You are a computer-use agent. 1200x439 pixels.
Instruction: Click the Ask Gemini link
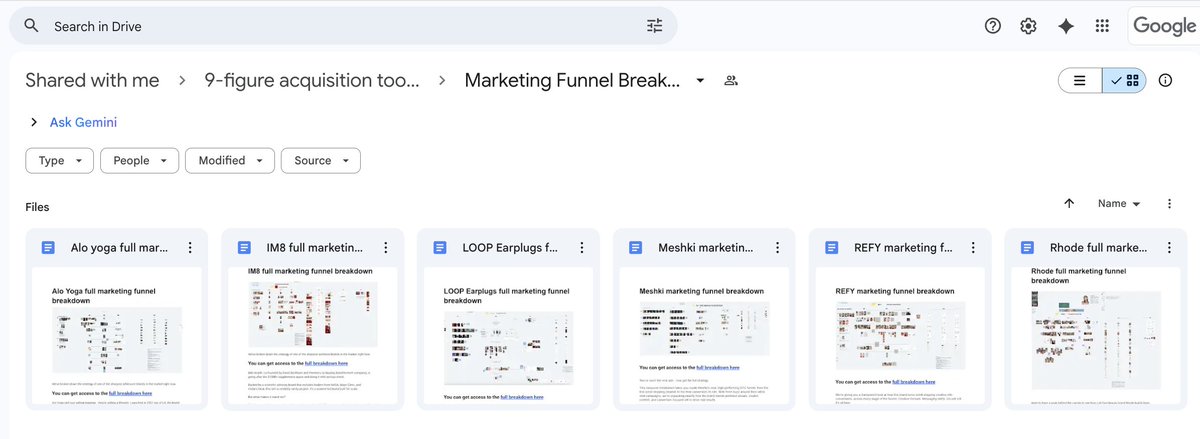click(83, 122)
